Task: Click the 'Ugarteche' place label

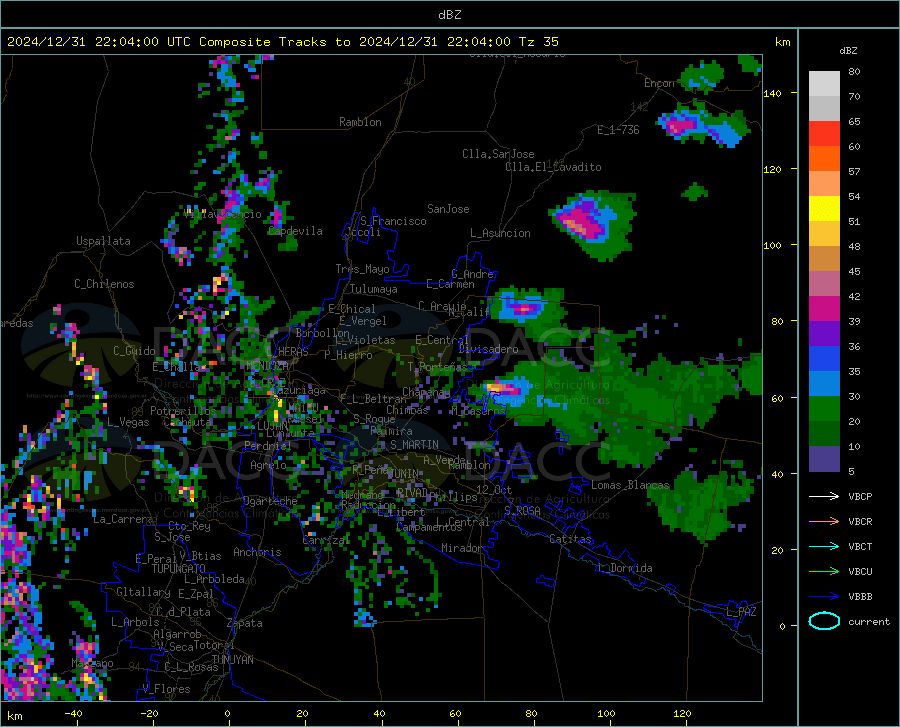Action: click(x=270, y=501)
